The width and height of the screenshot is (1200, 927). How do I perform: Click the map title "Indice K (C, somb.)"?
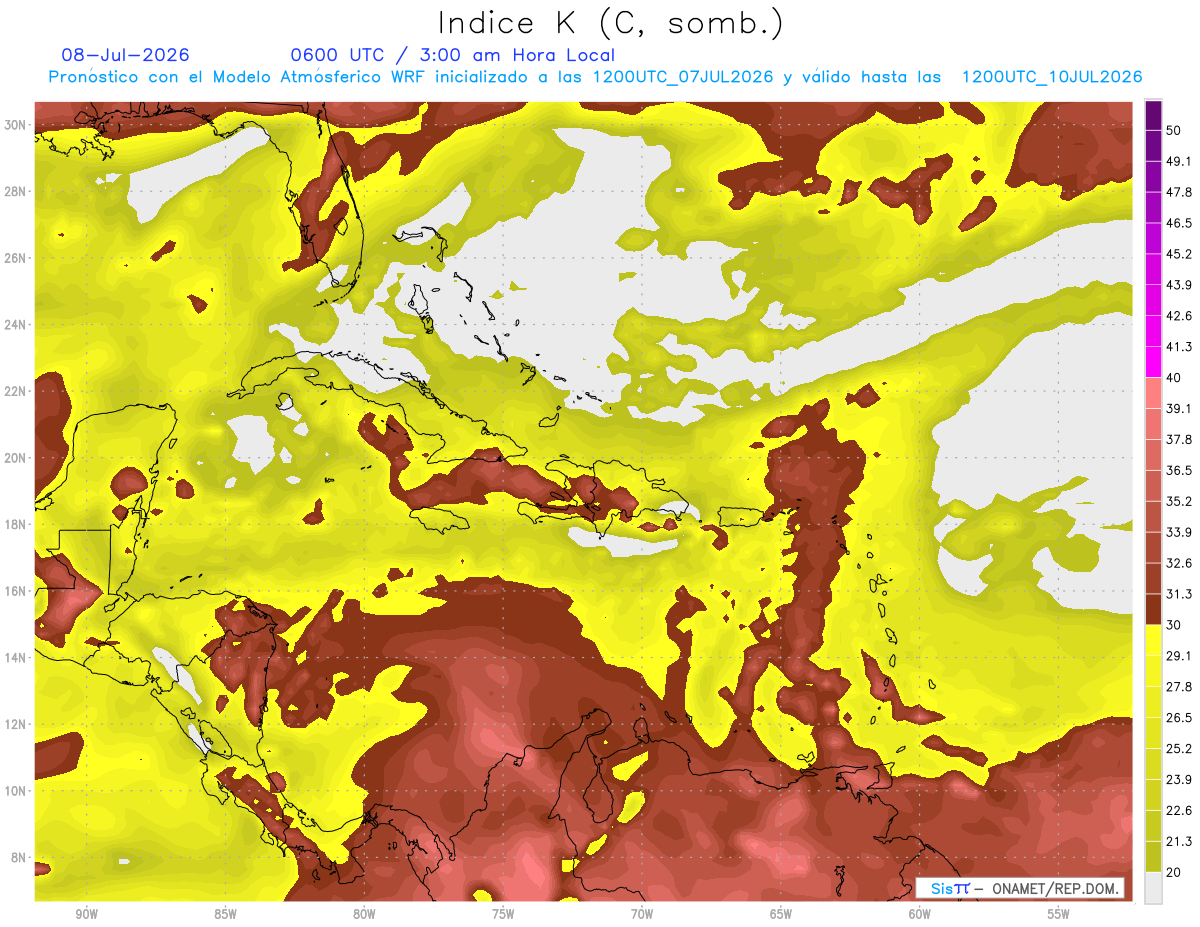[610, 23]
